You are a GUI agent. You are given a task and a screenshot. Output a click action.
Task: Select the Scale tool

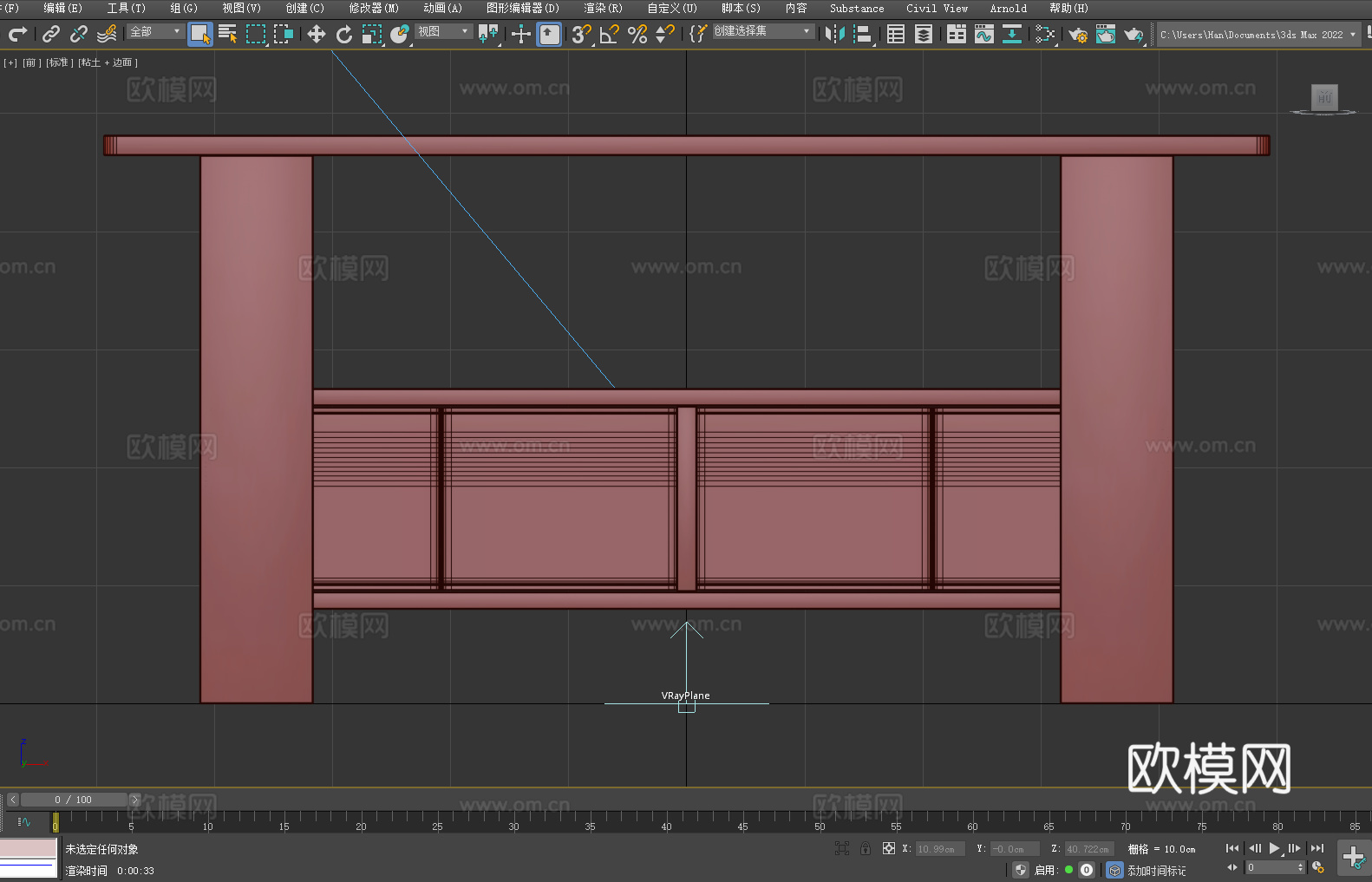click(x=372, y=34)
